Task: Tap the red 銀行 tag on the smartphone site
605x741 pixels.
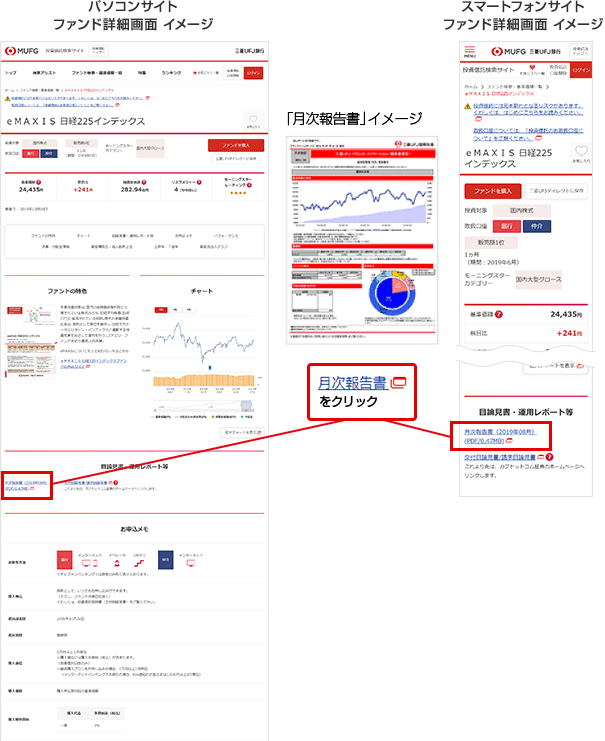Action: pos(507,226)
